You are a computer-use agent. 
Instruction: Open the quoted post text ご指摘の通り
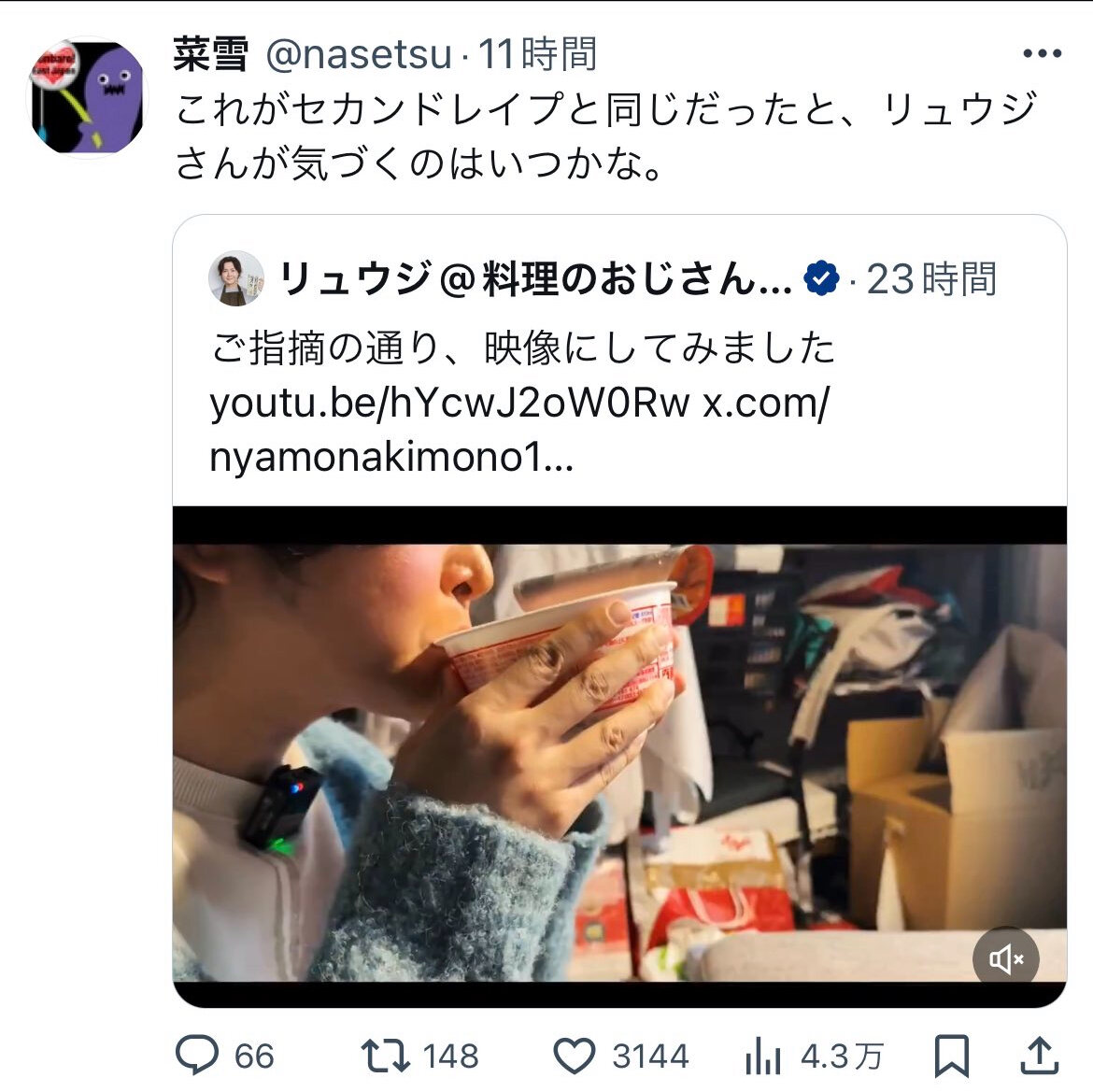pyautogui.click(x=522, y=347)
